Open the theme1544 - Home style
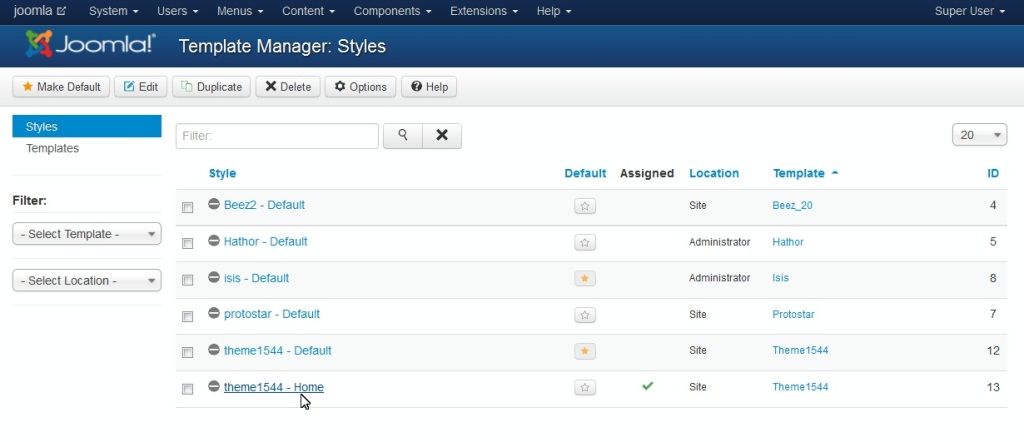This screenshot has height=442, width=1024. point(274,387)
